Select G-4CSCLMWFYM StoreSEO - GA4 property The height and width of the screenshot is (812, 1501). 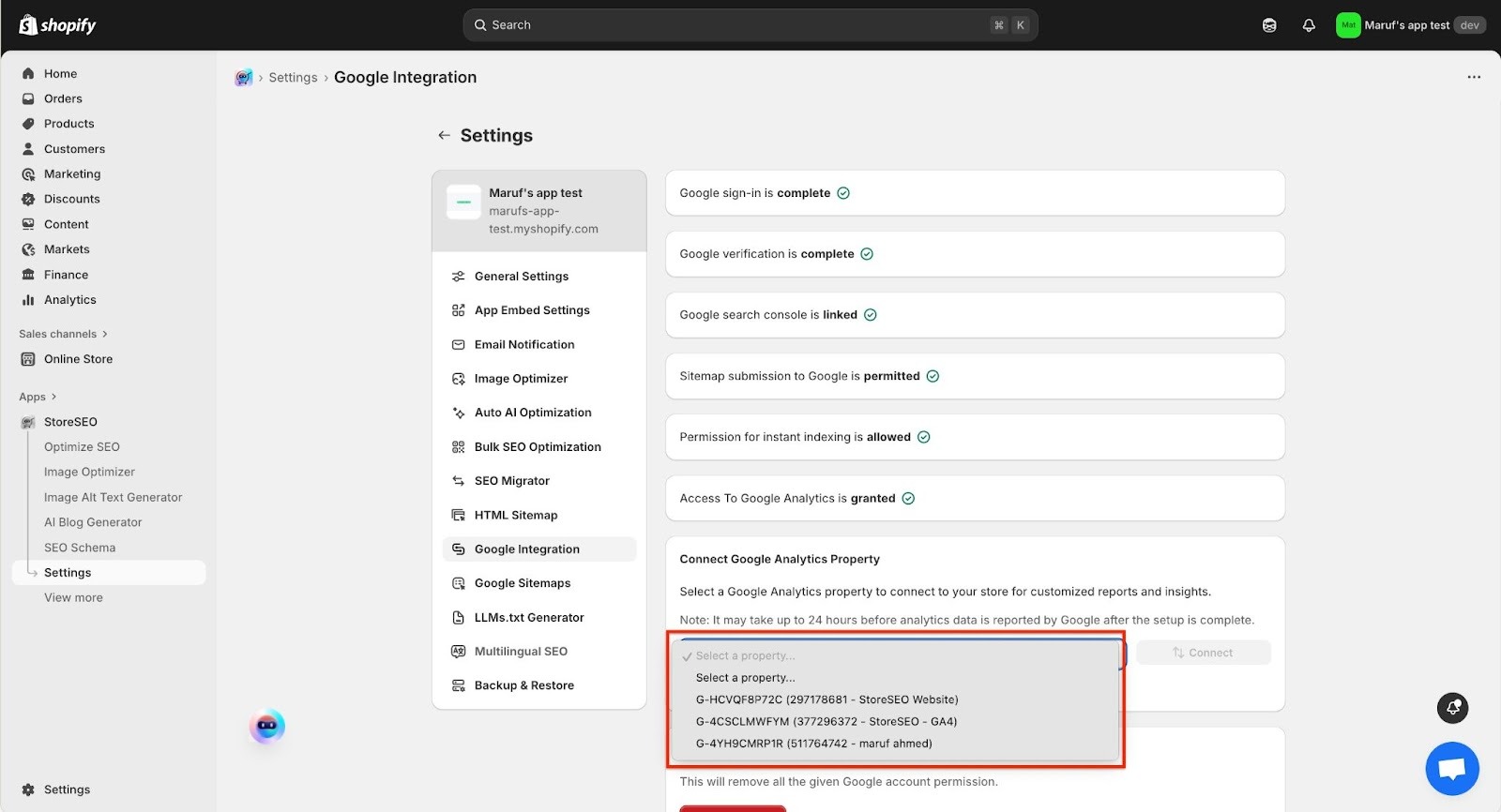(826, 722)
